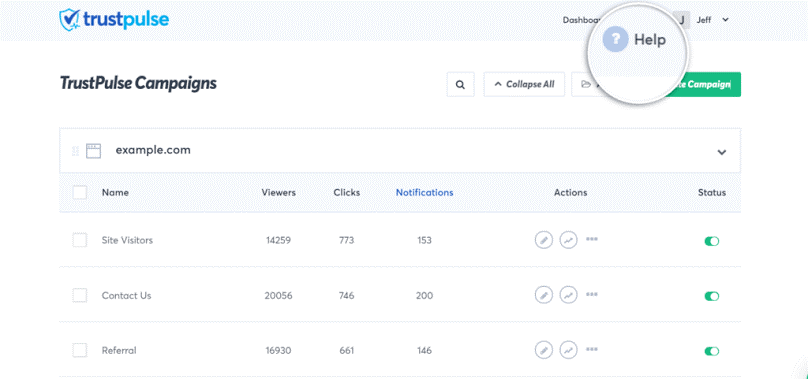View analytics for Contact Us campaign

[x=568, y=295]
